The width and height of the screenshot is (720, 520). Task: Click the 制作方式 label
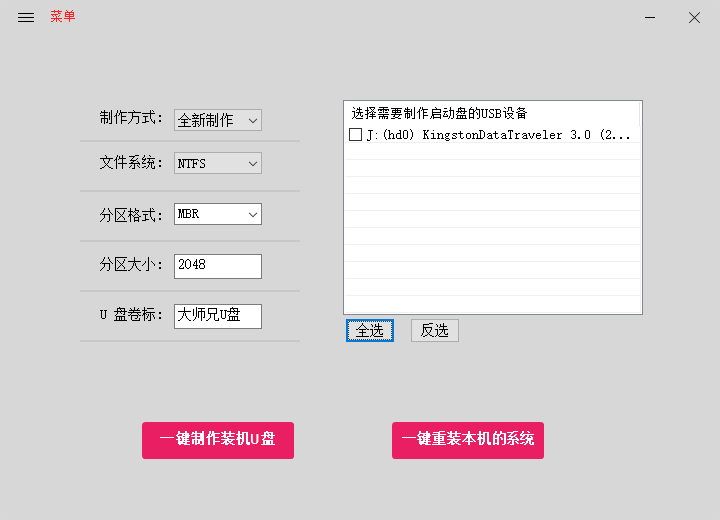click(x=130, y=118)
